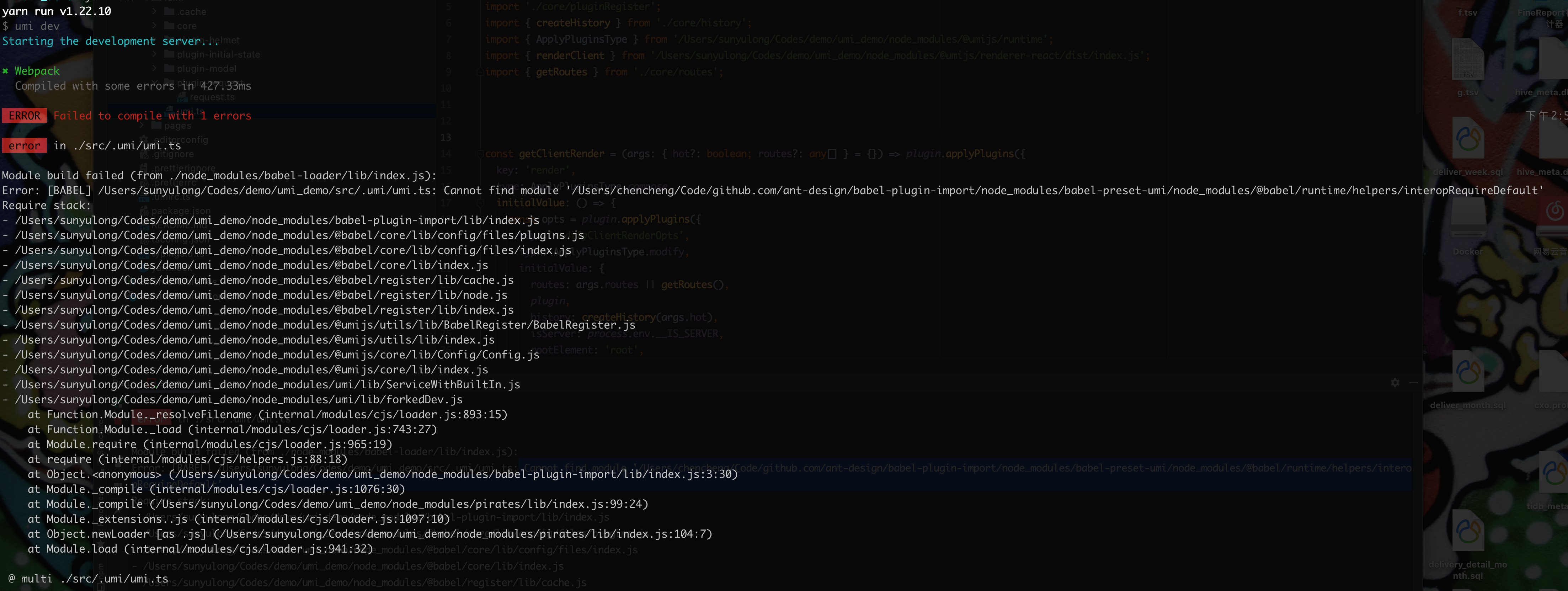Click the createHistory import line in the editor

[618, 22]
